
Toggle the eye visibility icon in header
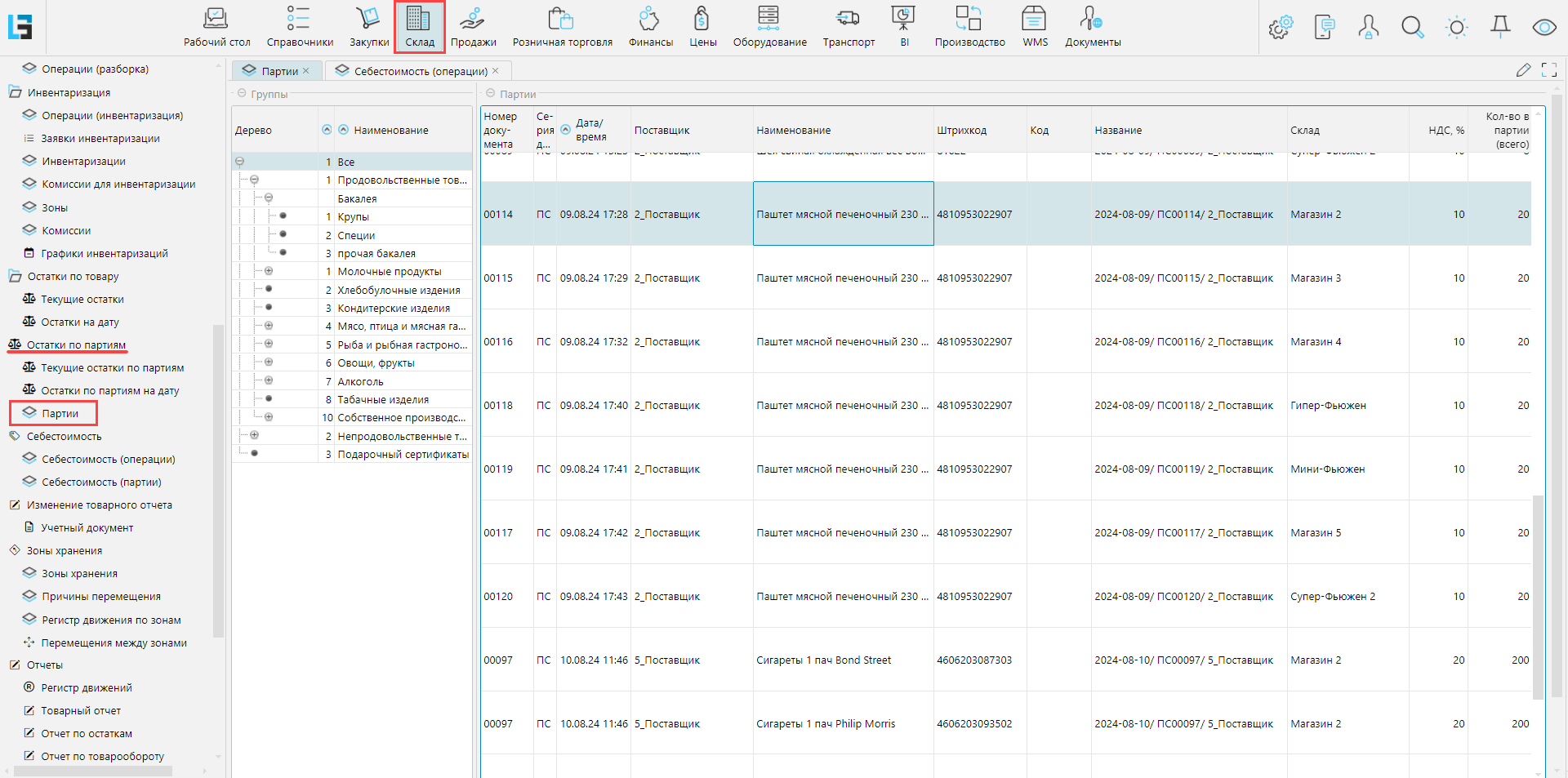click(1543, 28)
